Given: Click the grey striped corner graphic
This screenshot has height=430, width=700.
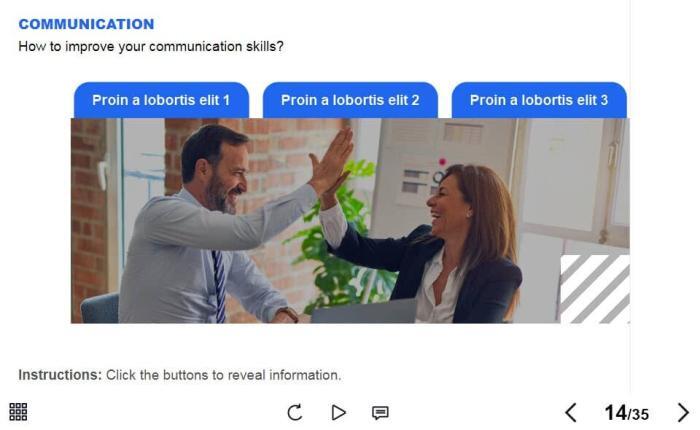Looking at the screenshot, I should (595, 289).
